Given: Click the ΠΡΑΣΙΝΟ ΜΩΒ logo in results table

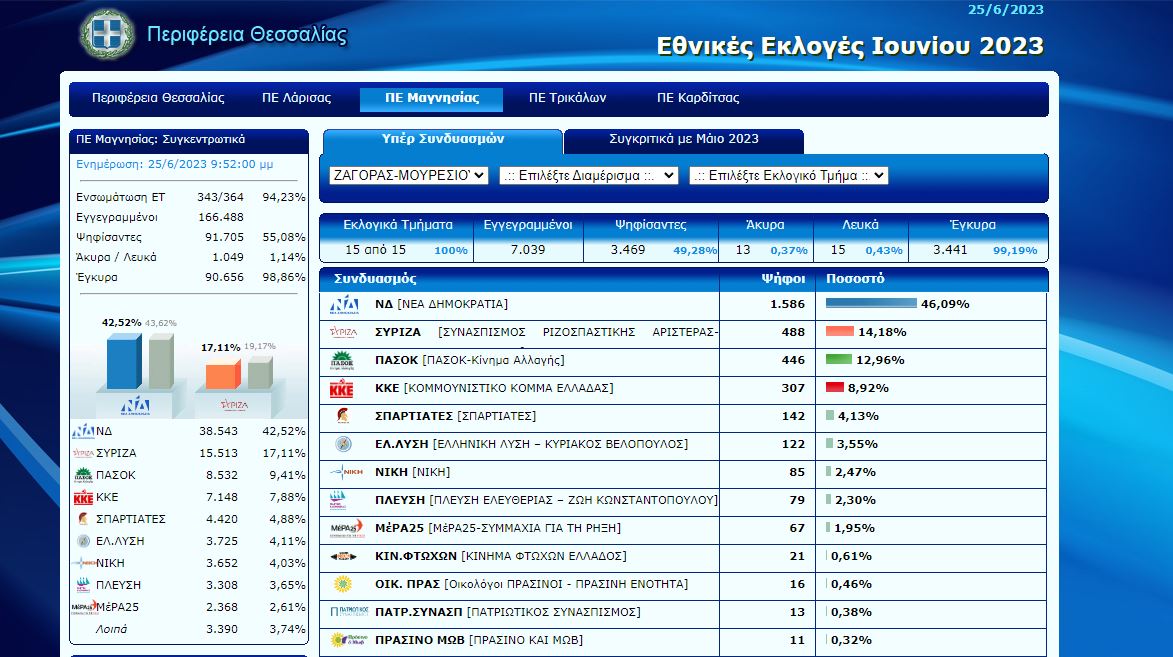Looking at the screenshot, I should coord(349,640).
